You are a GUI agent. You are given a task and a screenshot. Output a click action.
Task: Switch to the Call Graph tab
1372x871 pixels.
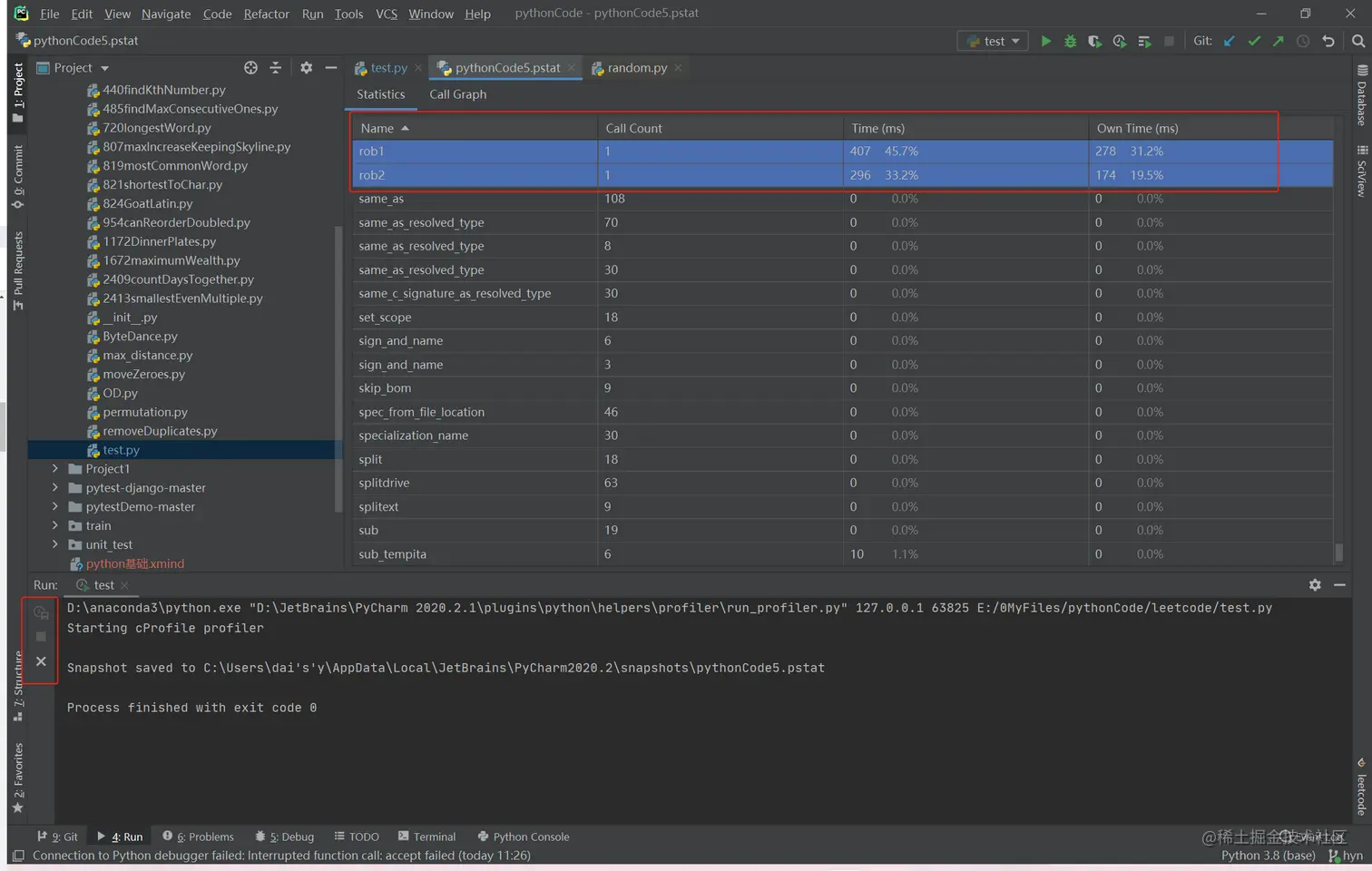pos(457,94)
